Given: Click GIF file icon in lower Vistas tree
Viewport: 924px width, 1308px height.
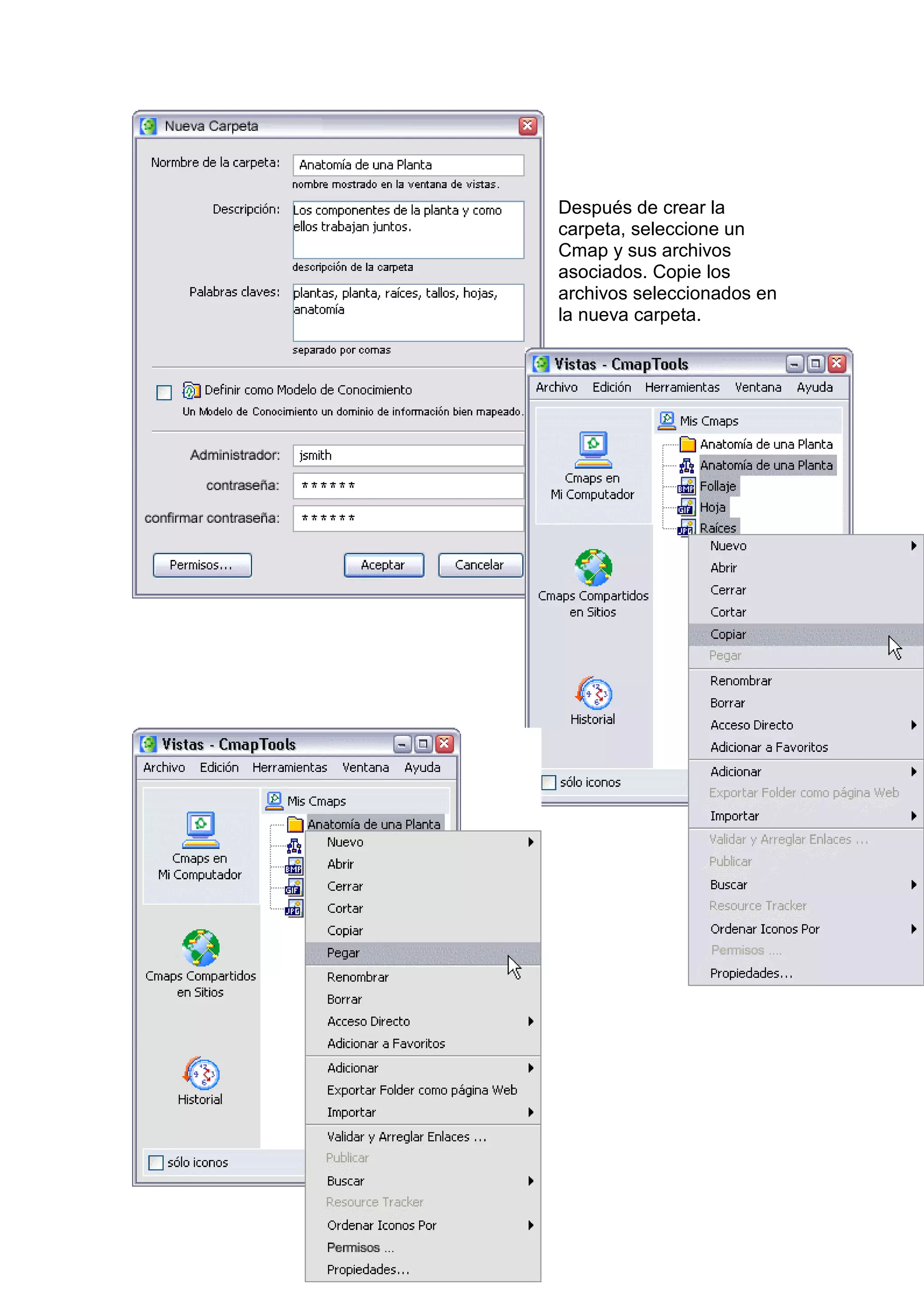Looking at the screenshot, I should (294, 887).
